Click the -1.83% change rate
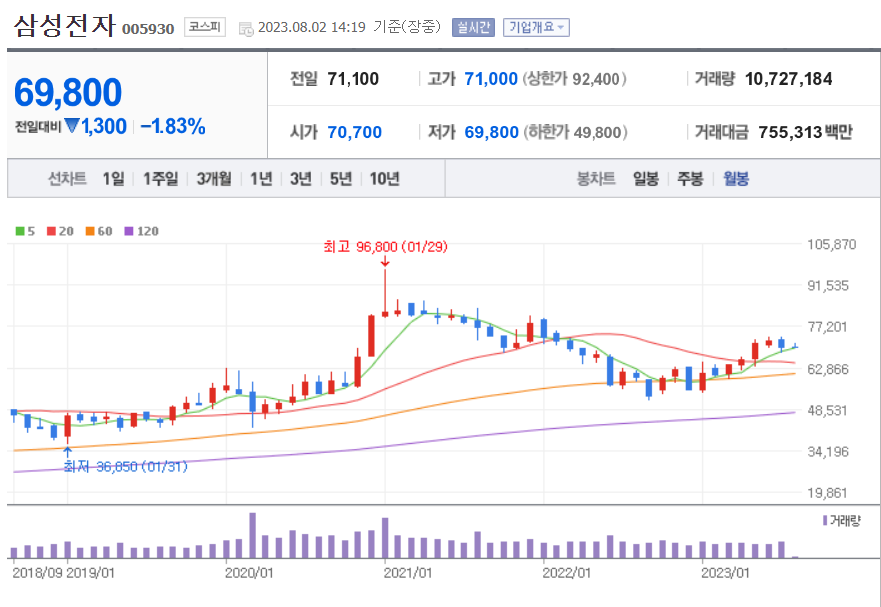Image resolution: width=881 pixels, height=607 pixels. tap(172, 126)
